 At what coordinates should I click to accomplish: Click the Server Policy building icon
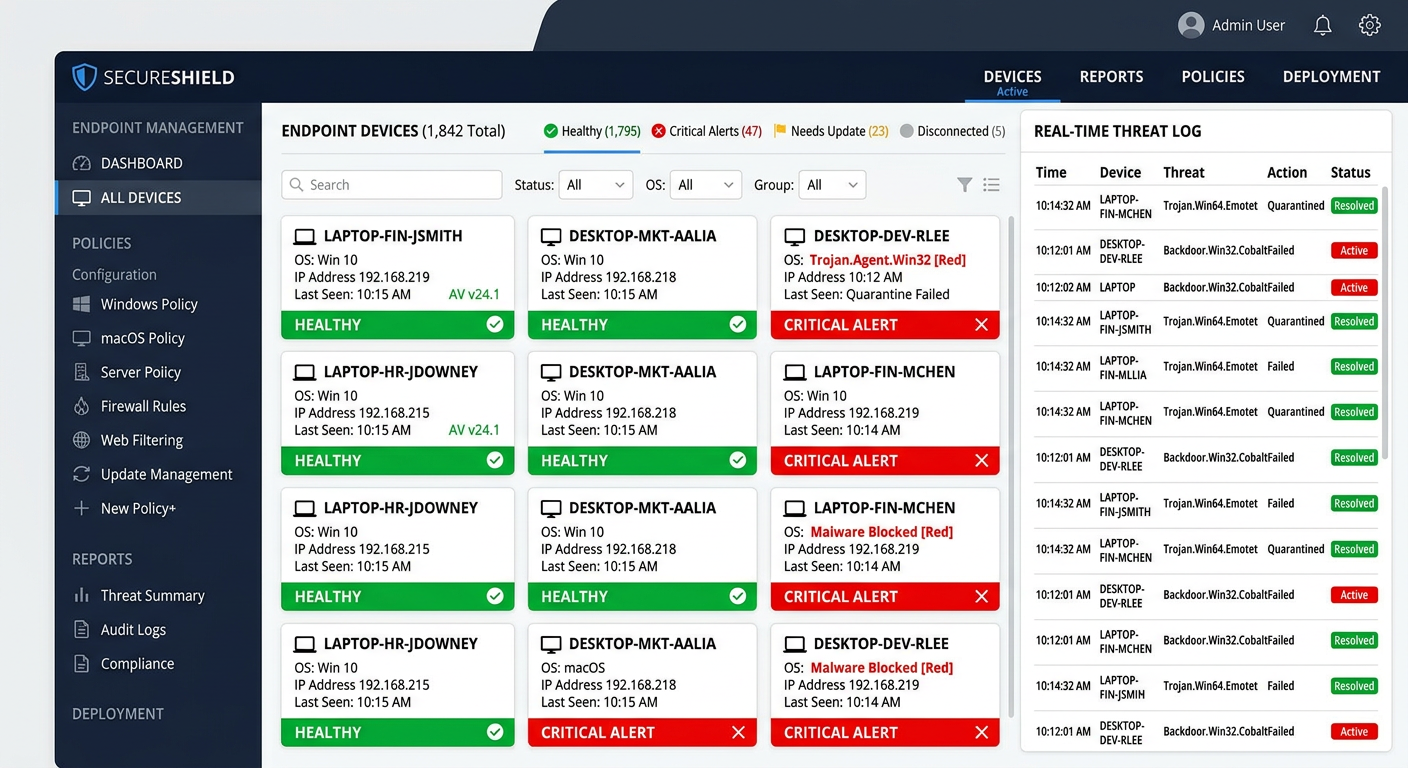pyautogui.click(x=82, y=372)
